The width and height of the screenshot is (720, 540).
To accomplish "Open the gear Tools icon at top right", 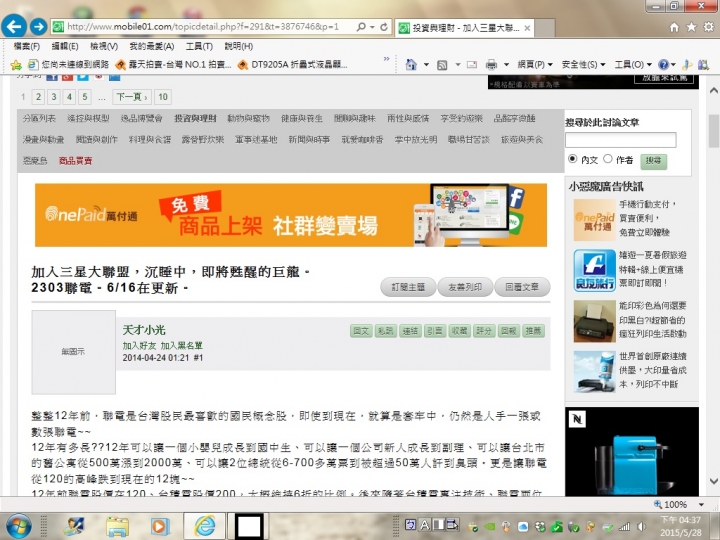I will (x=709, y=27).
